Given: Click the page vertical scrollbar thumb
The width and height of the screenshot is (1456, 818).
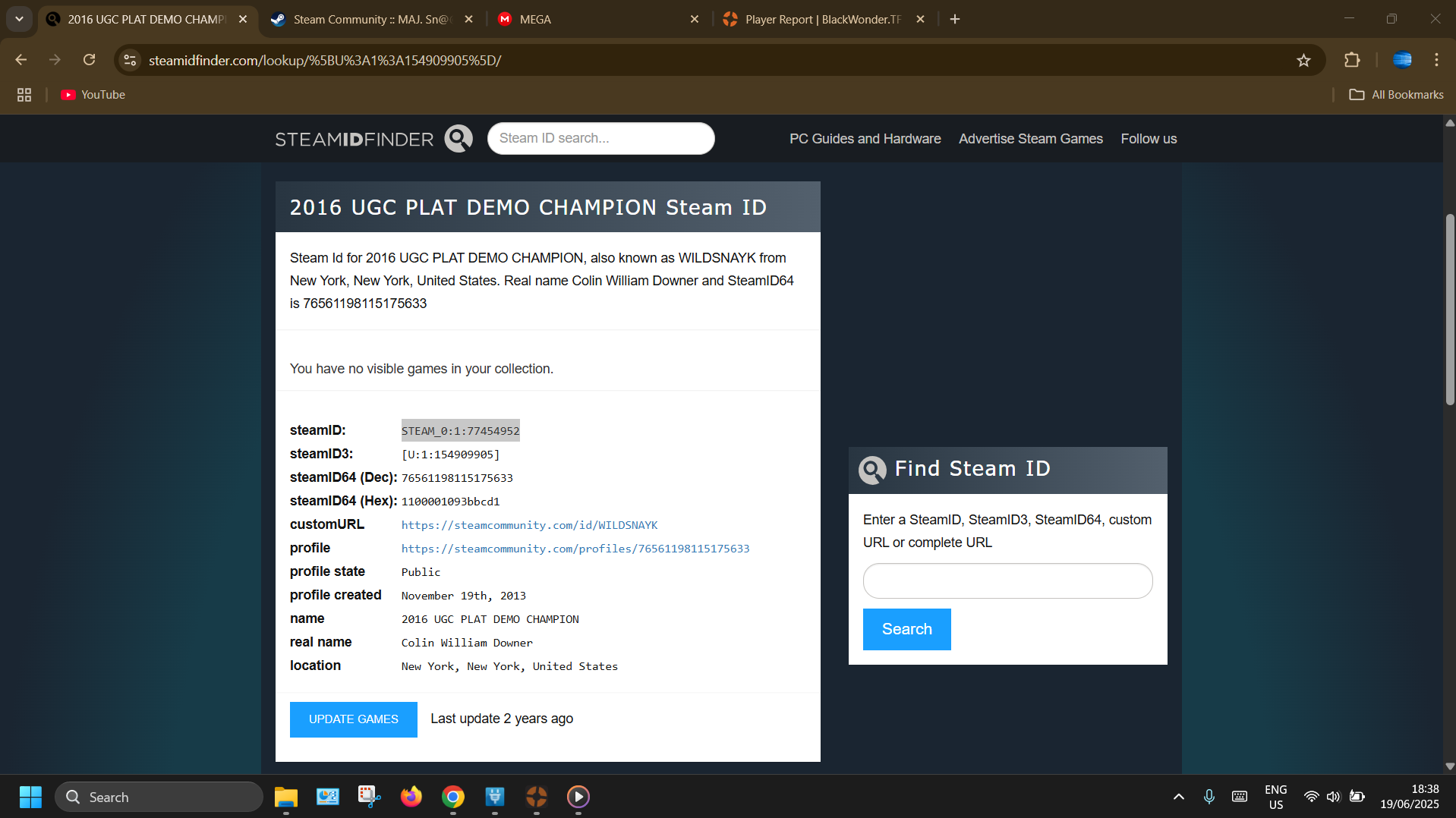Looking at the screenshot, I should (1449, 310).
